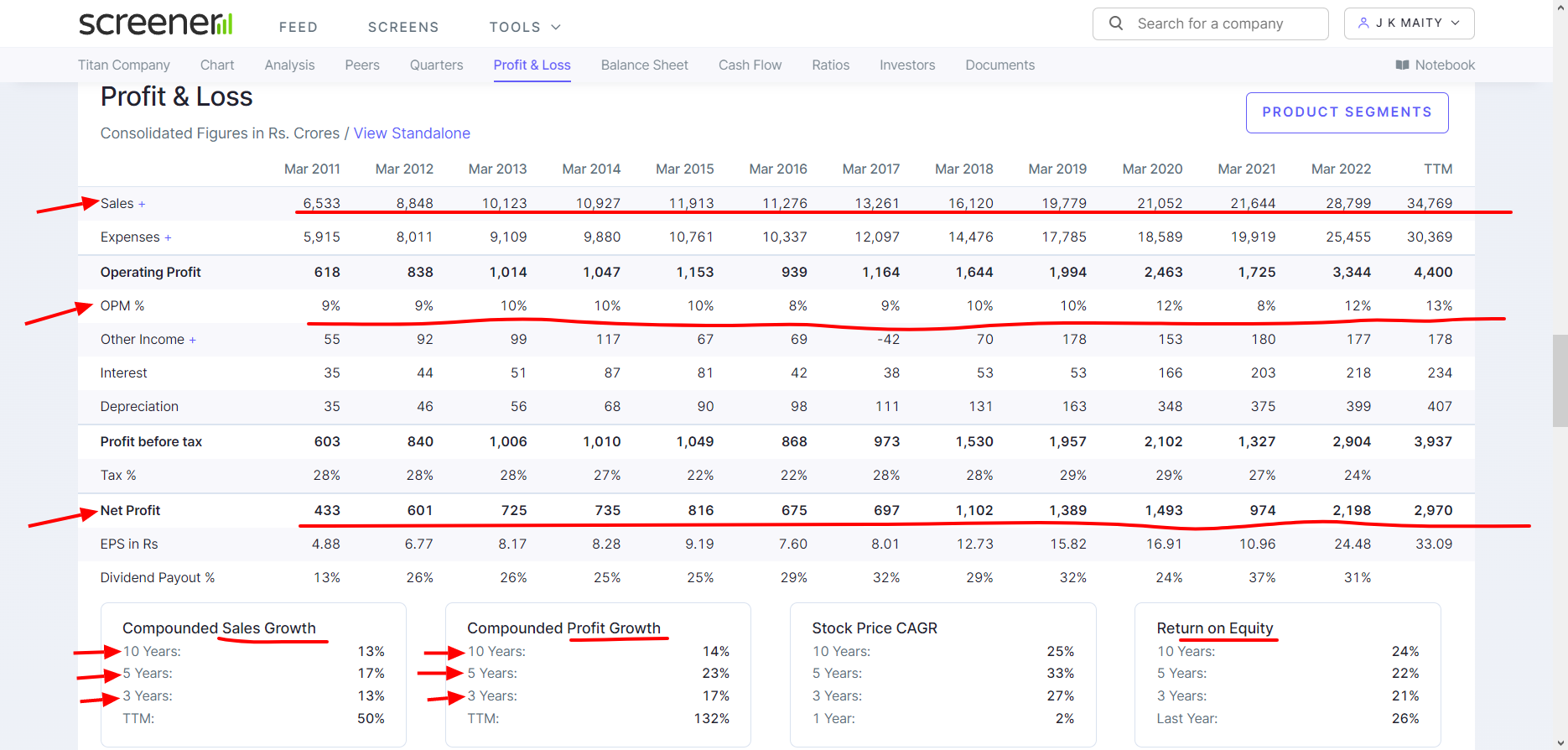1568x750 pixels.
Task: Click the Compounded Profit Growth heading
Action: [x=563, y=628]
